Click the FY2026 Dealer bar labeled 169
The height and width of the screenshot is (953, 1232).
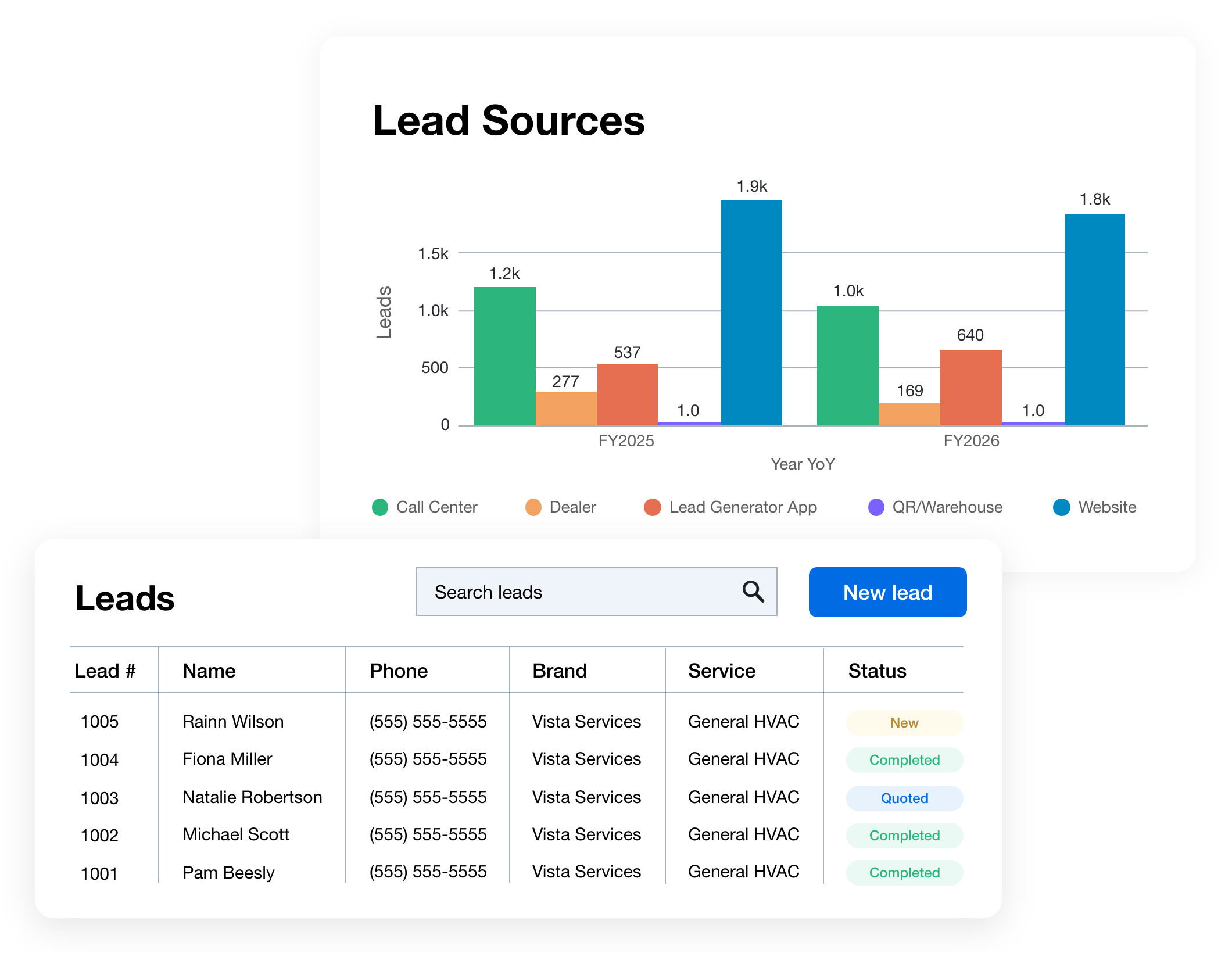909,414
